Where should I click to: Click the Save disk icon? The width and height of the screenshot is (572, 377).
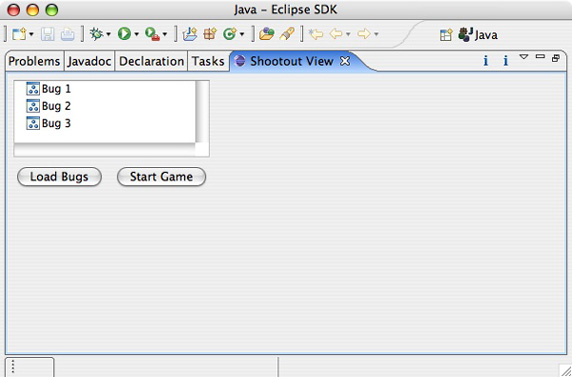pos(48,34)
